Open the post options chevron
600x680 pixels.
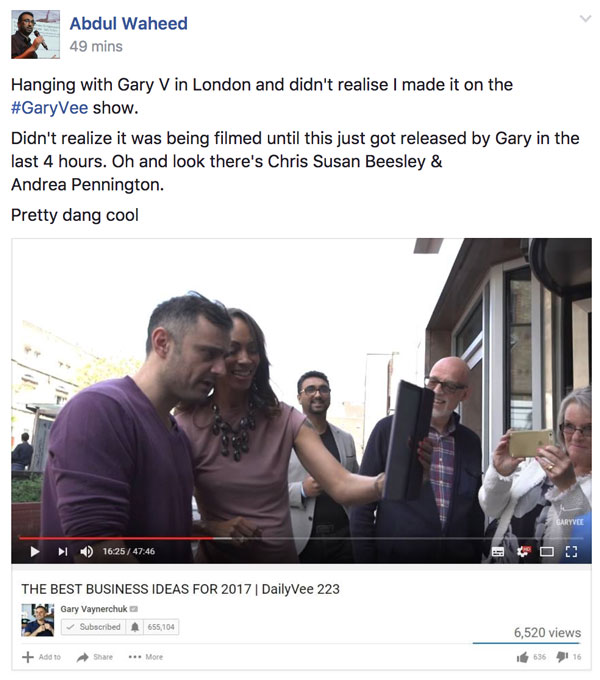(x=585, y=18)
